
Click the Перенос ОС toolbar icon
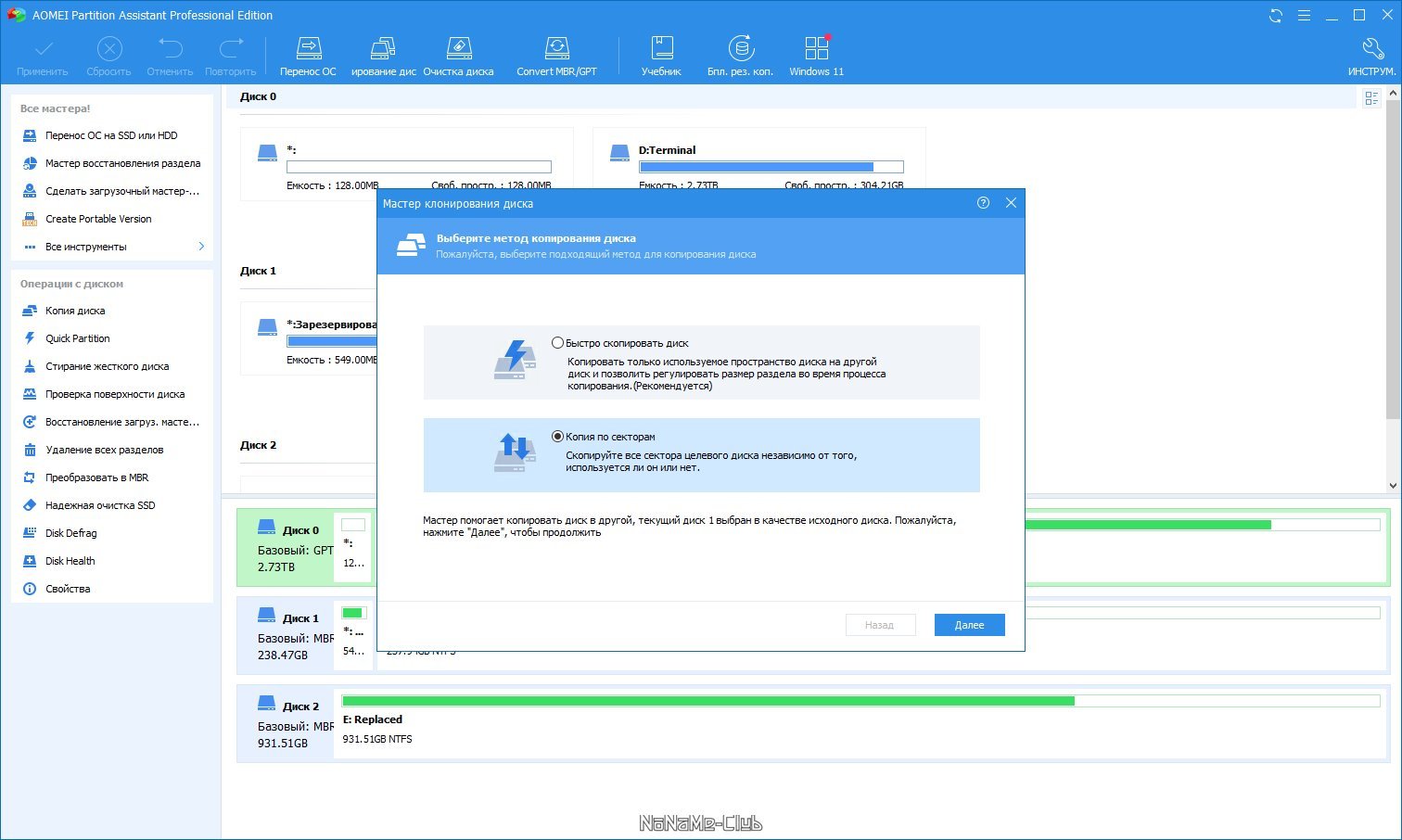308,48
